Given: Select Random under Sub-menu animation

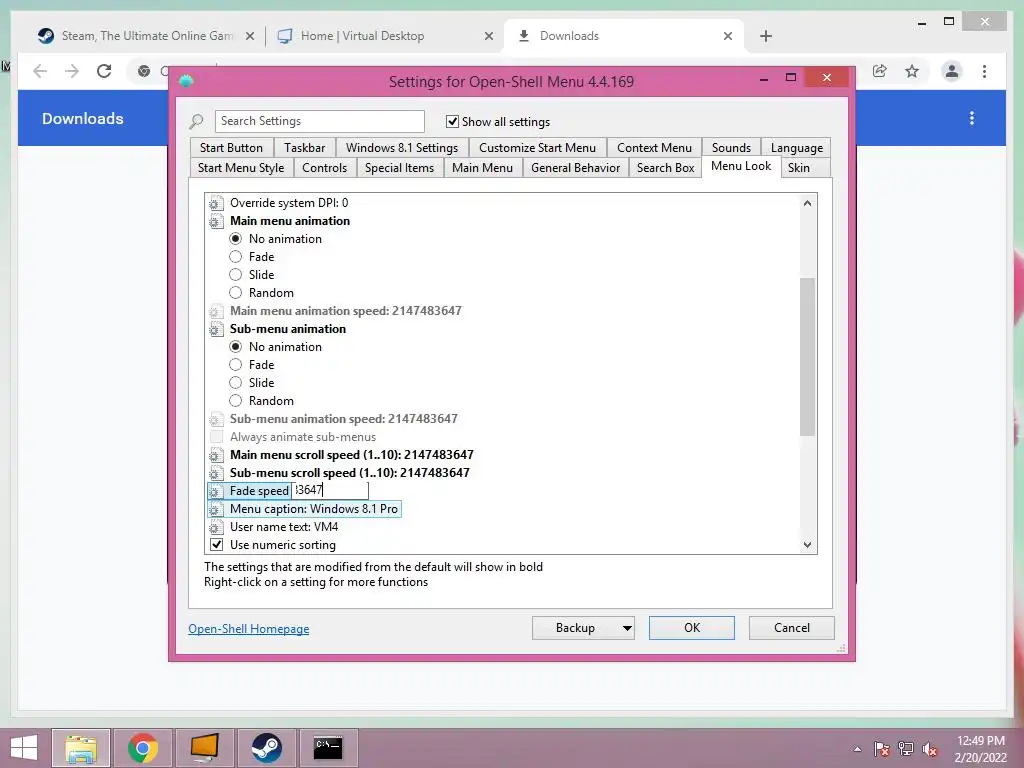Looking at the screenshot, I should tap(236, 401).
